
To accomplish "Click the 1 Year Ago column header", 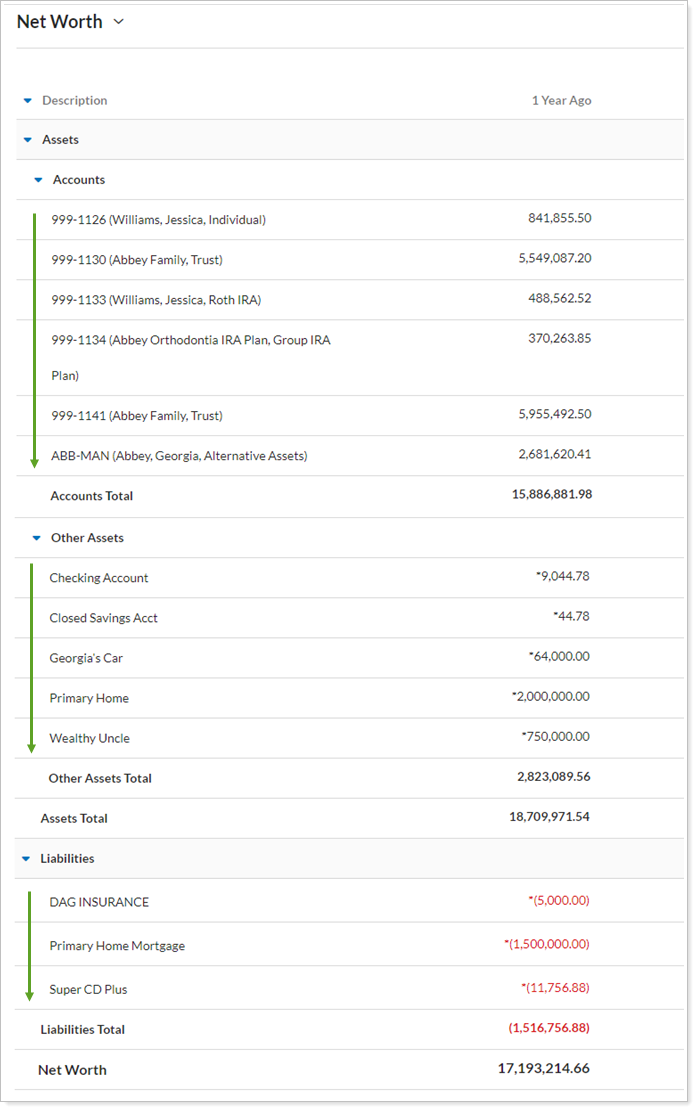I will coord(561,101).
